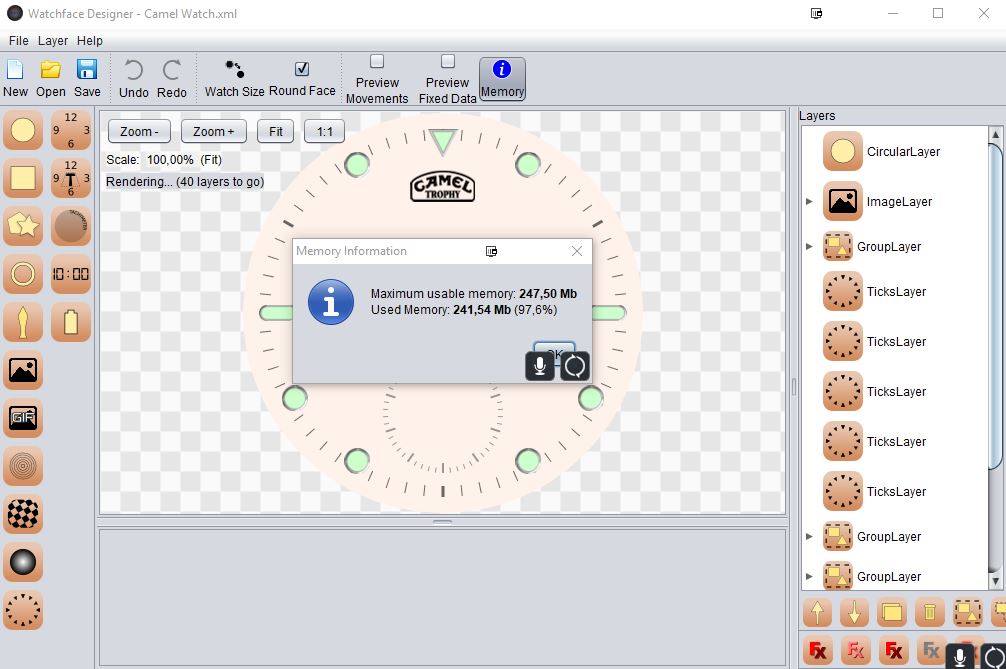
Task: Select the numbers tool with T text symbol
Action: coord(71,178)
